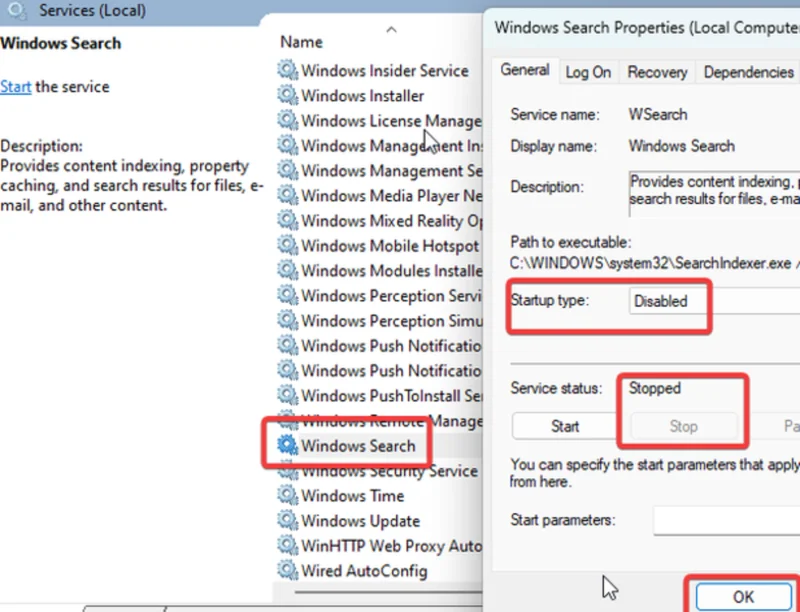This screenshot has width=800, height=612.
Task: Select Windows PushToInstall Service row
Action: point(380,395)
